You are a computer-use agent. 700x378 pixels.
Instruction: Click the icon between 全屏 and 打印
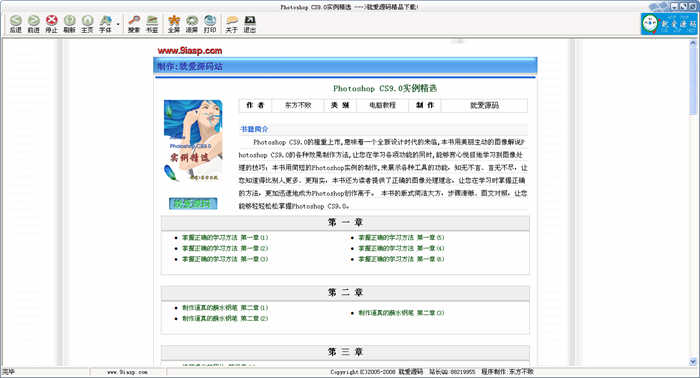(192, 24)
